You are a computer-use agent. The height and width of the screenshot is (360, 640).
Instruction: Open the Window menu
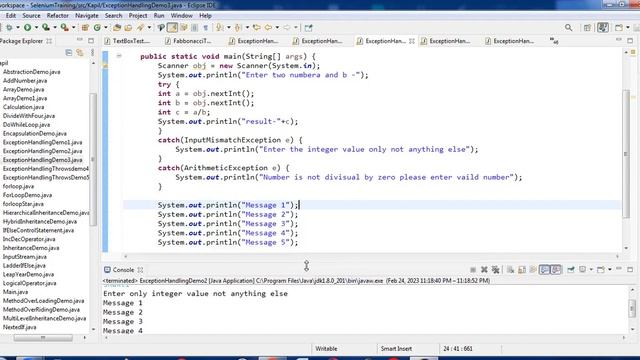(x=181, y=16)
